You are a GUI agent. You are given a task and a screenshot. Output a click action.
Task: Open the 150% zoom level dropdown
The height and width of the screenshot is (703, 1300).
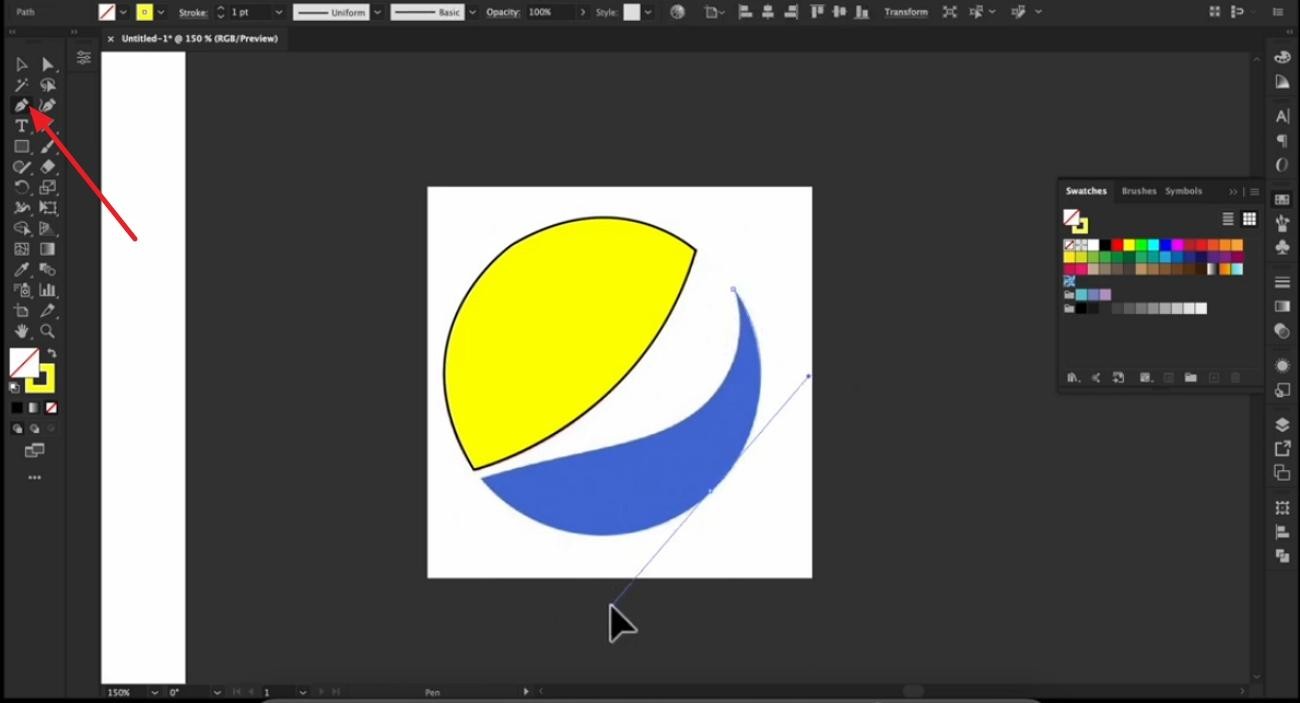154,692
